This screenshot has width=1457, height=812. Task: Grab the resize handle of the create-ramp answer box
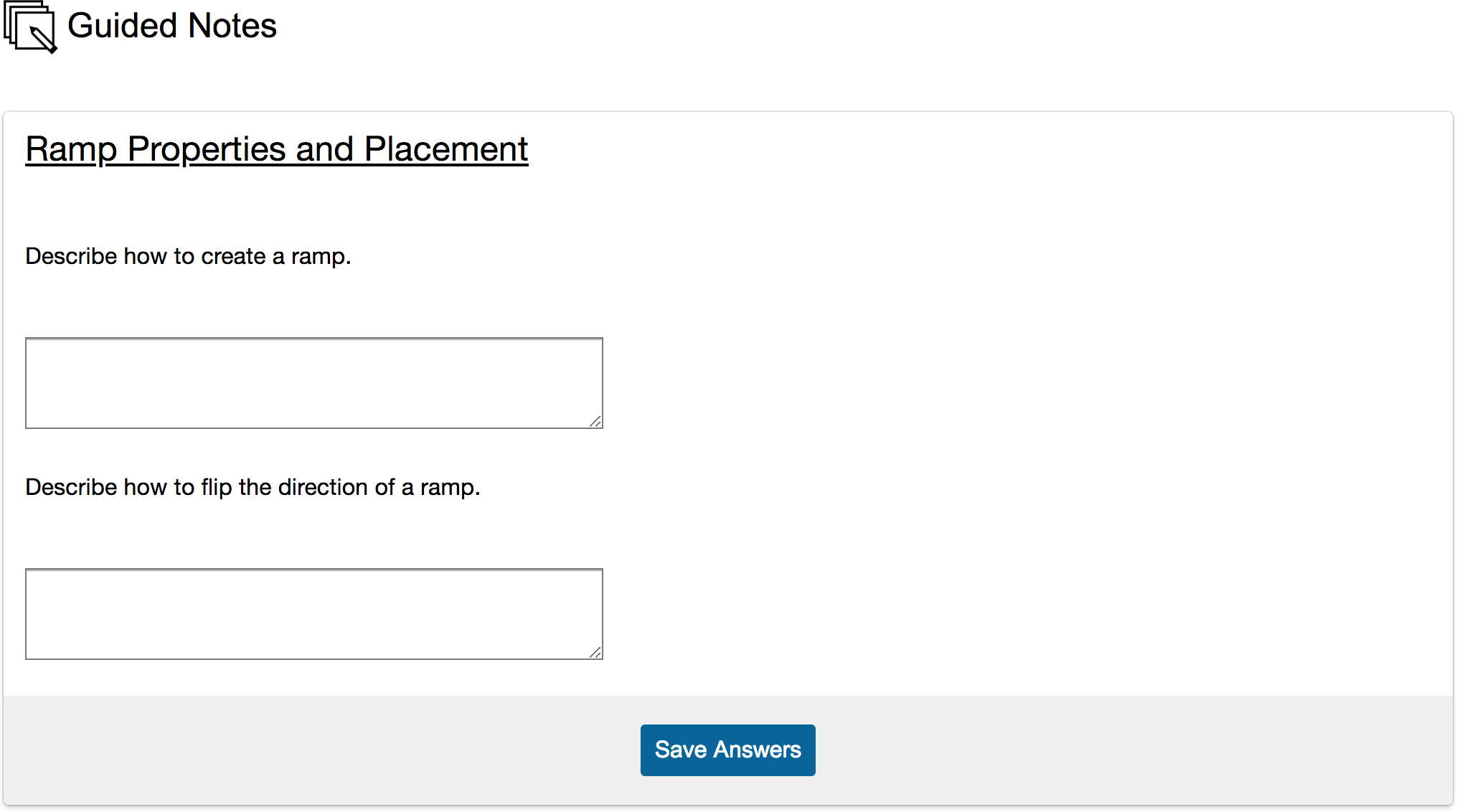[595, 421]
